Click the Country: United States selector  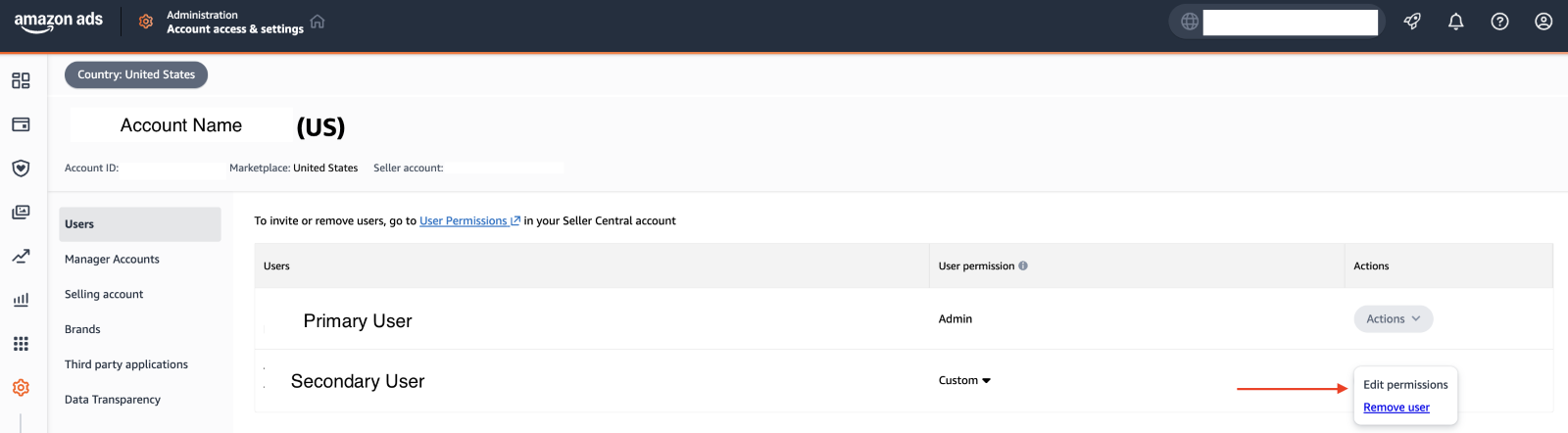[136, 74]
